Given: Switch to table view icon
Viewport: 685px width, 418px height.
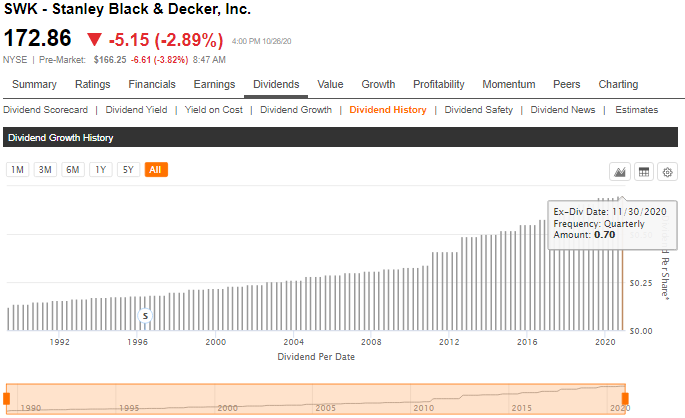Looking at the screenshot, I should [643, 172].
